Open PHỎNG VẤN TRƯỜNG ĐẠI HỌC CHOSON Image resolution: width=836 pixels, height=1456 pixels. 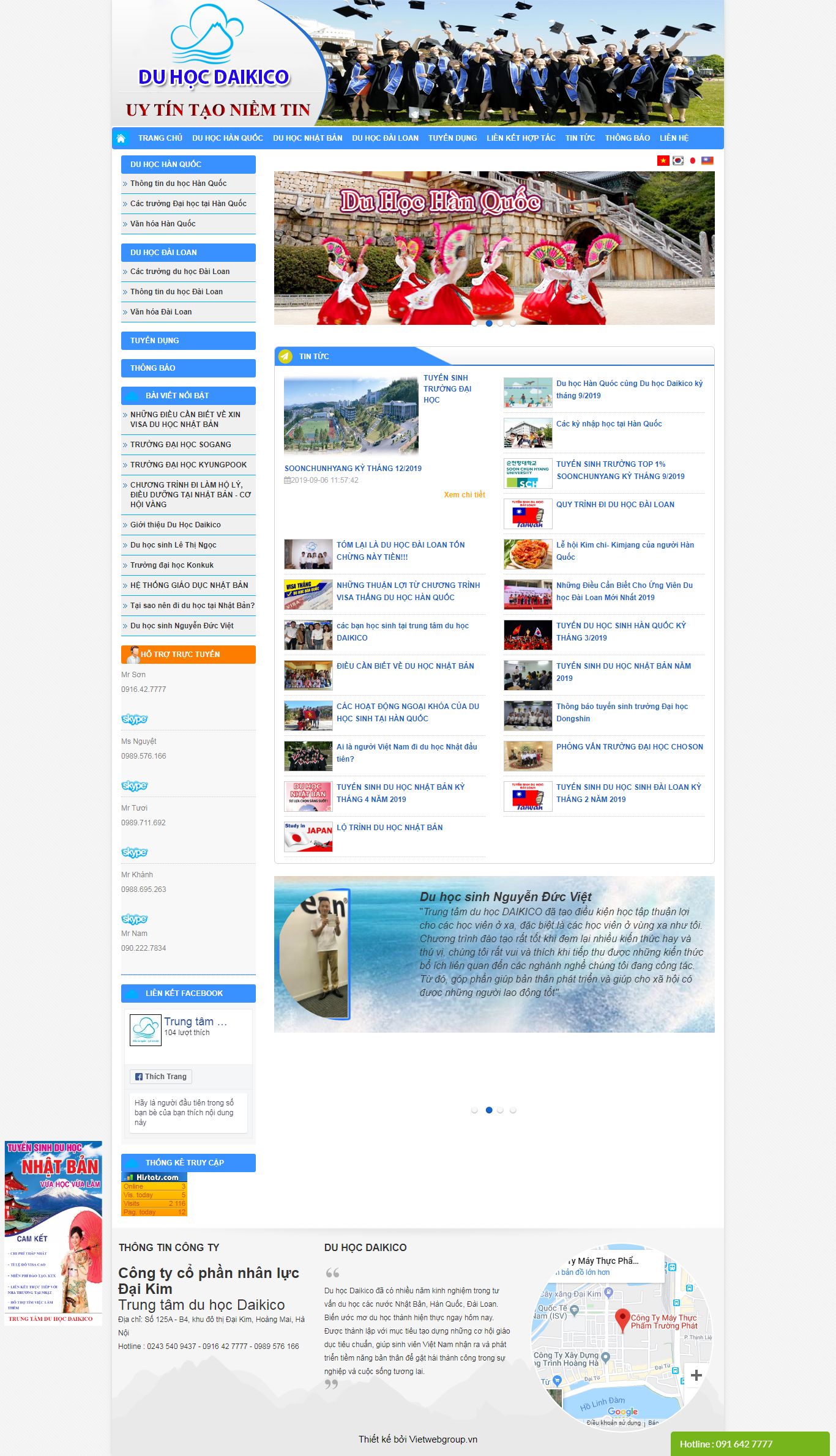(630, 747)
